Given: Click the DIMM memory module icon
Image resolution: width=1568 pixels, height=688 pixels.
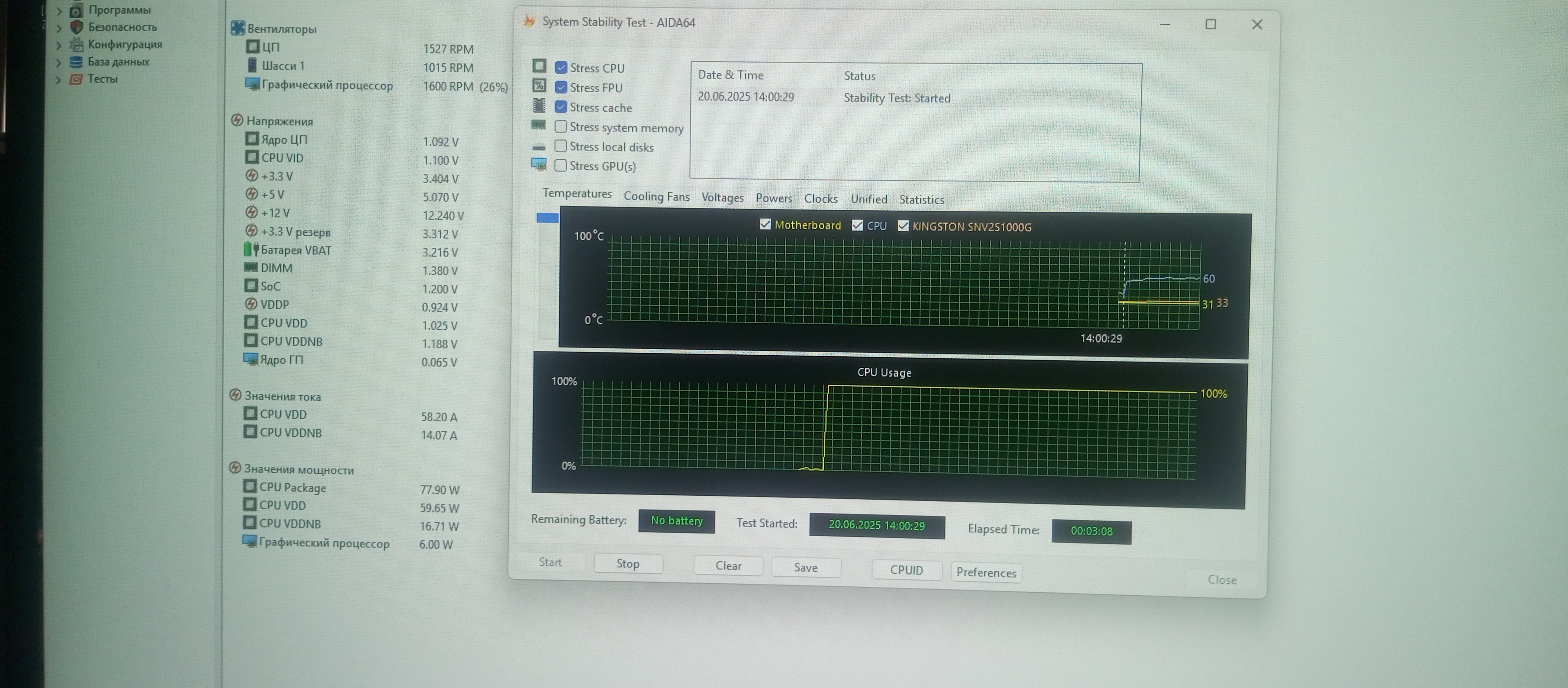Looking at the screenshot, I should 250,267.
